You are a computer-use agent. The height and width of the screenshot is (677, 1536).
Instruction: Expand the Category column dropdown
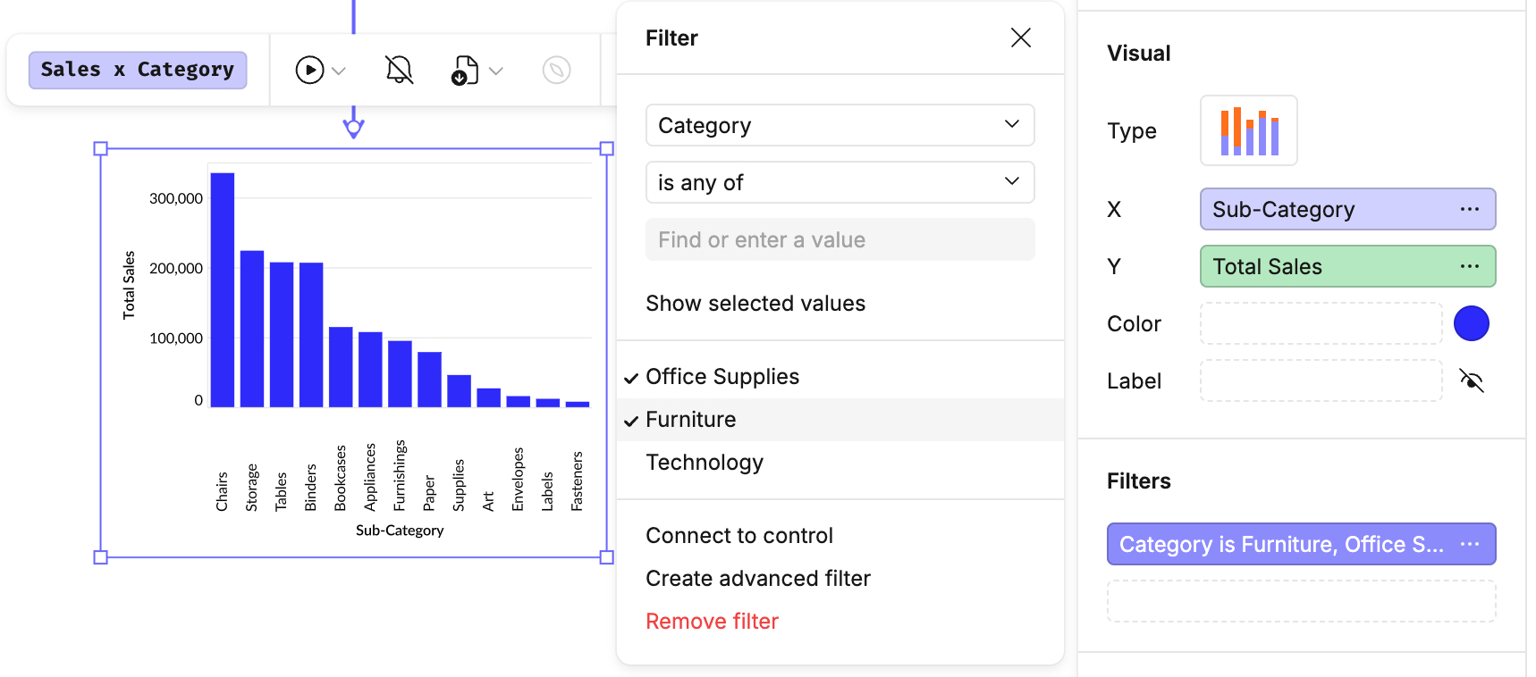(x=839, y=126)
